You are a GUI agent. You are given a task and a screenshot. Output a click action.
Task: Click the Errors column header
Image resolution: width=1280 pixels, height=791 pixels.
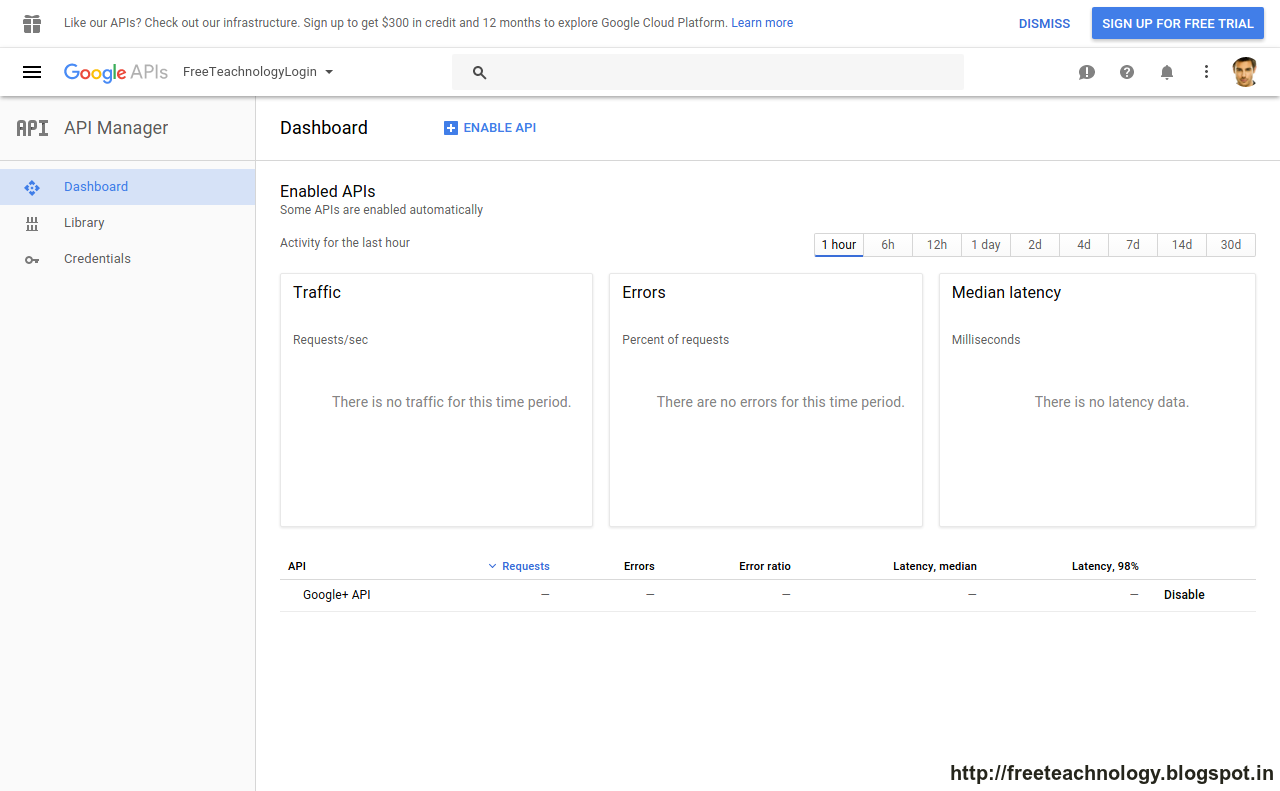639,566
